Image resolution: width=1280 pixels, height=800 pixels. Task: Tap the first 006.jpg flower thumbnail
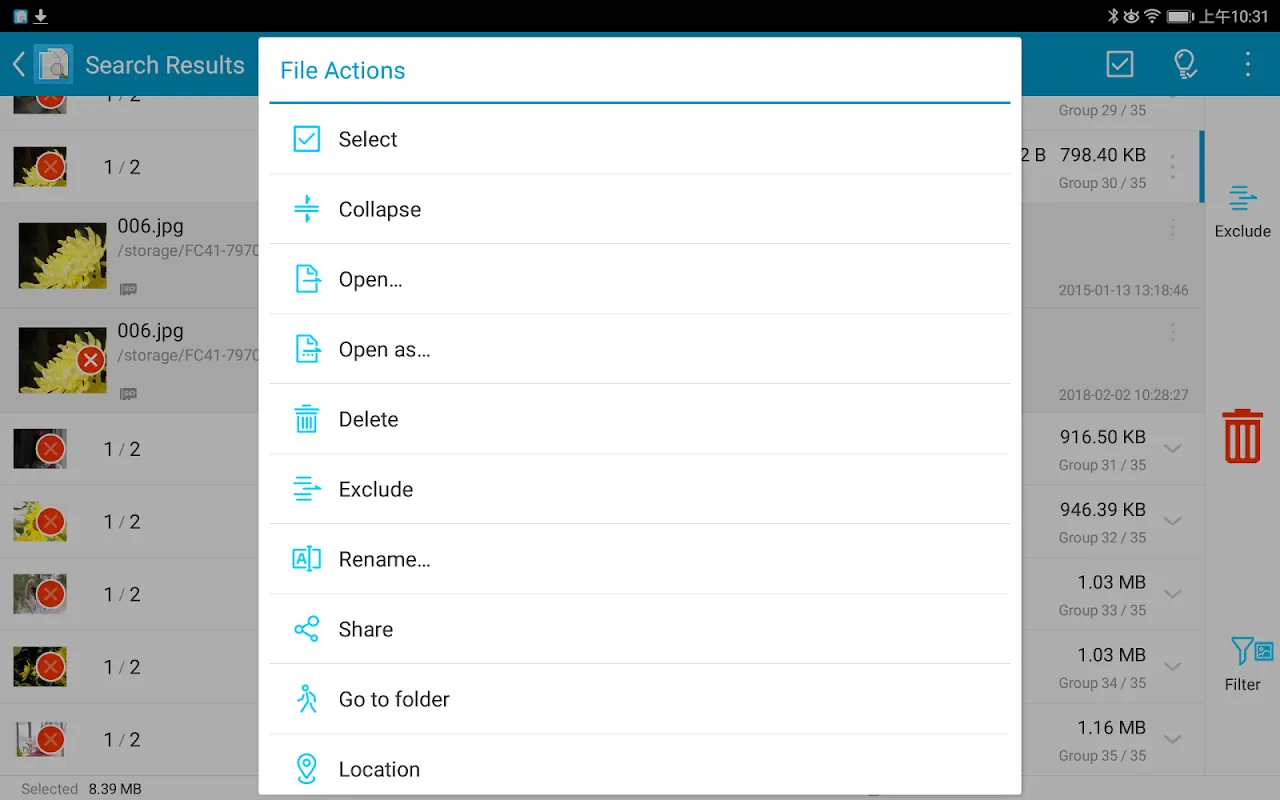pyautogui.click(x=62, y=255)
